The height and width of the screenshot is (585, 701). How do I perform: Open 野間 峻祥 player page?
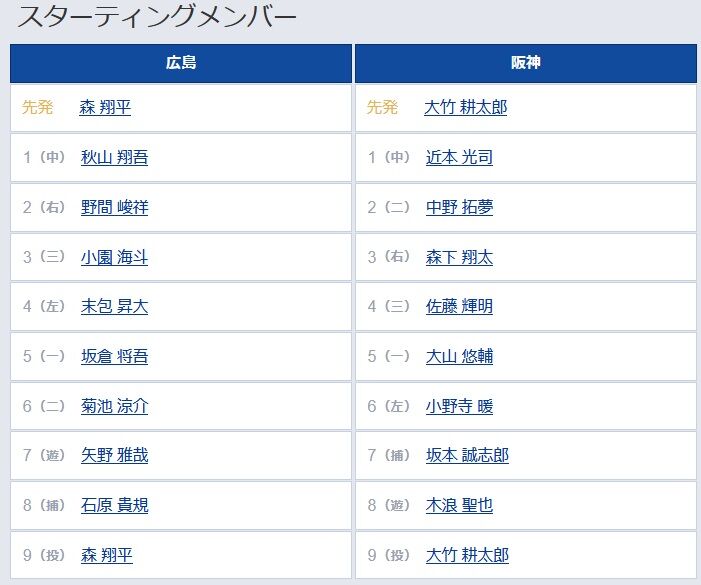pos(114,207)
